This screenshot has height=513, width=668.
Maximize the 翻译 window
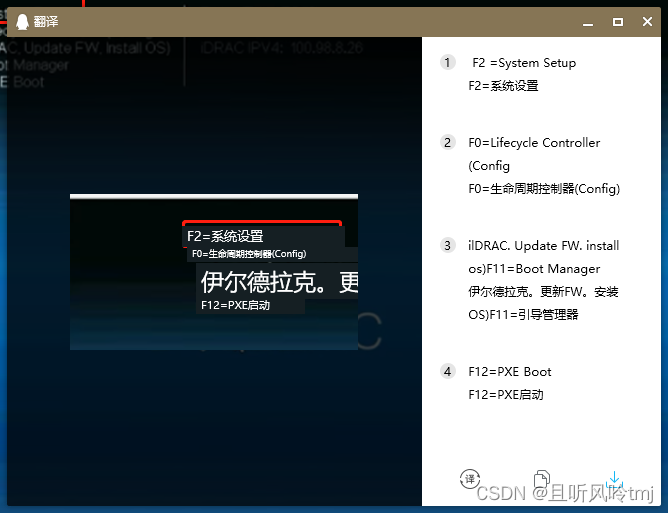coord(618,22)
